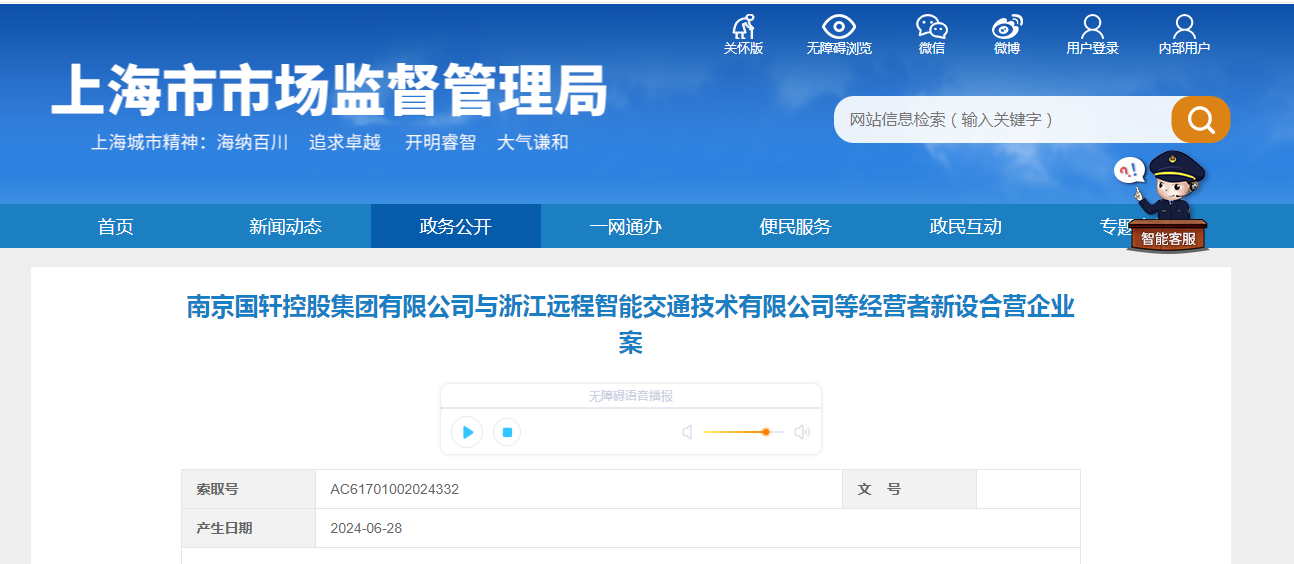Open the 微博 Weibo icon

point(1007,27)
